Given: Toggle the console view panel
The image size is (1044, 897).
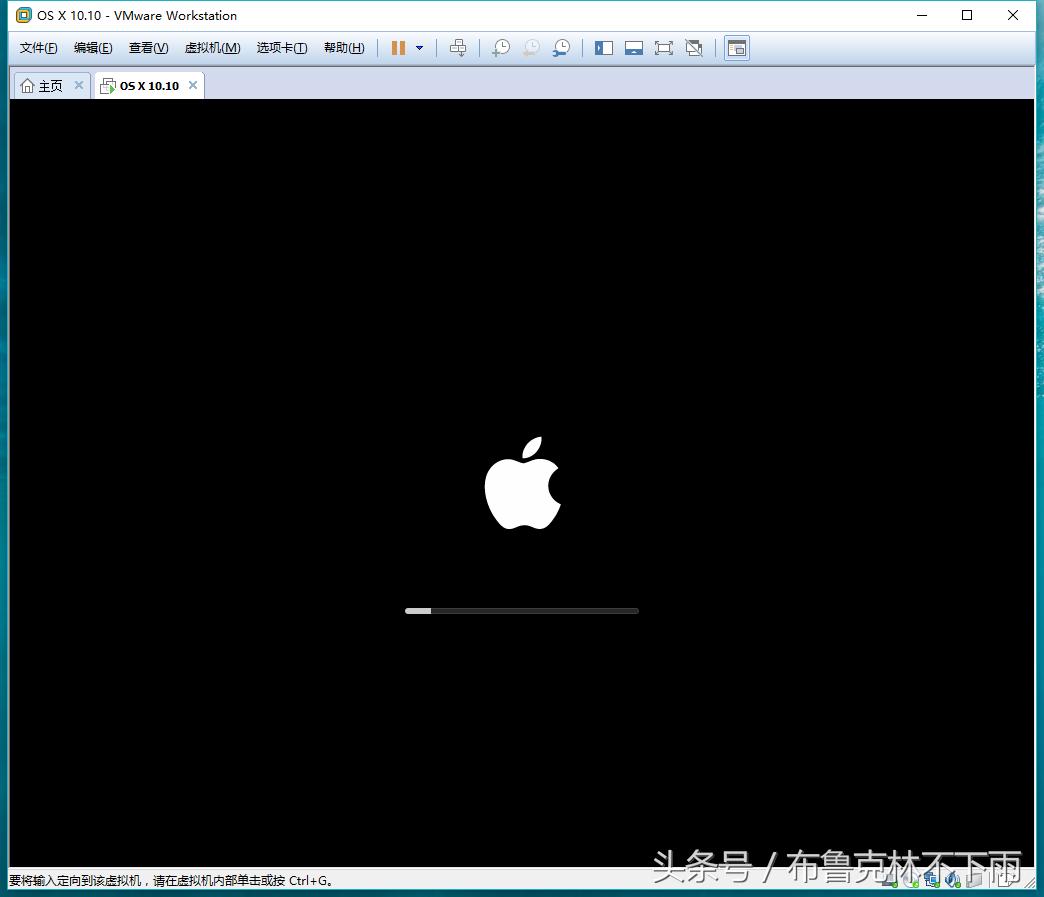Looking at the screenshot, I should tap(737, 47).
